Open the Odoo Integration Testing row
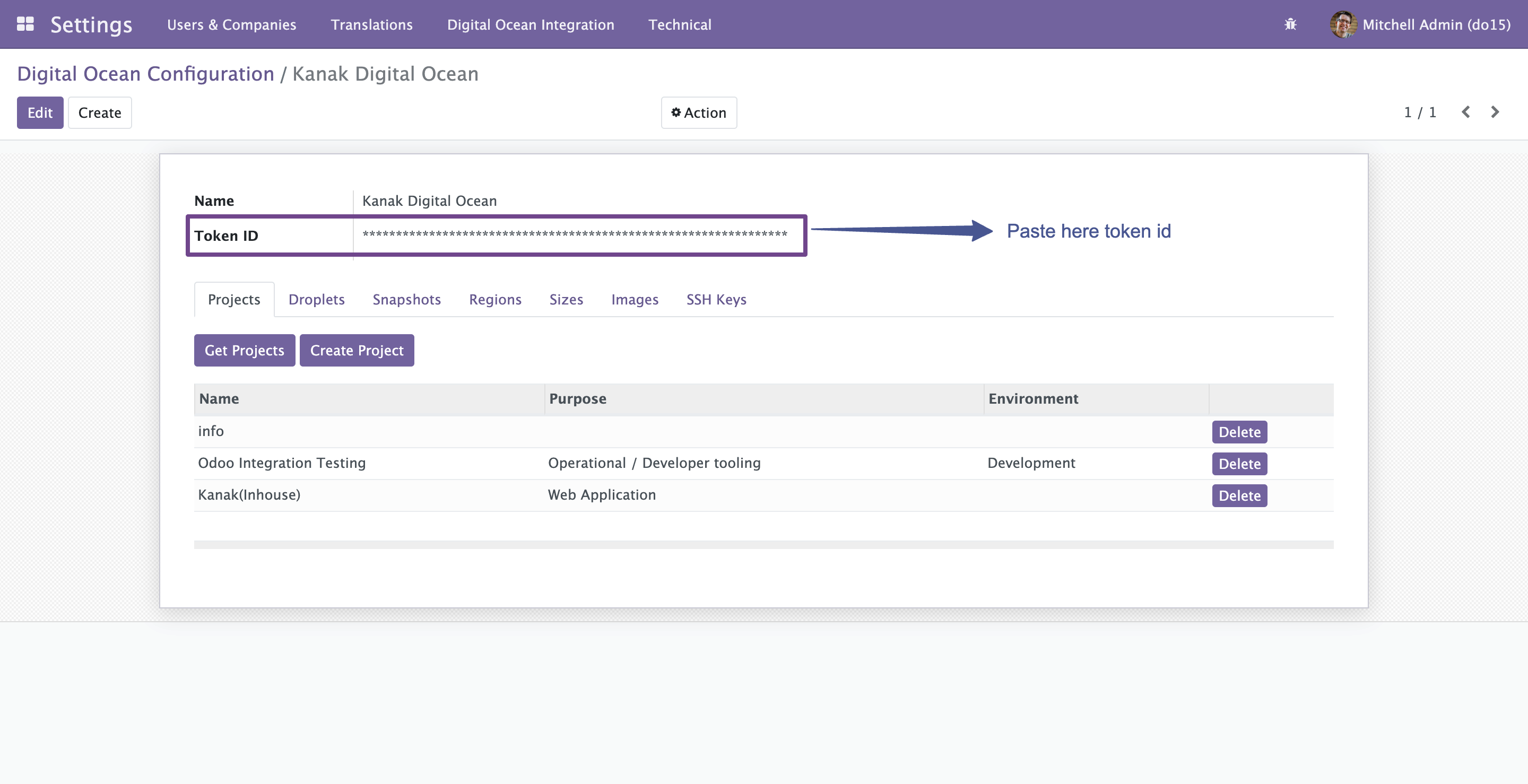 (x=763, y=464)
